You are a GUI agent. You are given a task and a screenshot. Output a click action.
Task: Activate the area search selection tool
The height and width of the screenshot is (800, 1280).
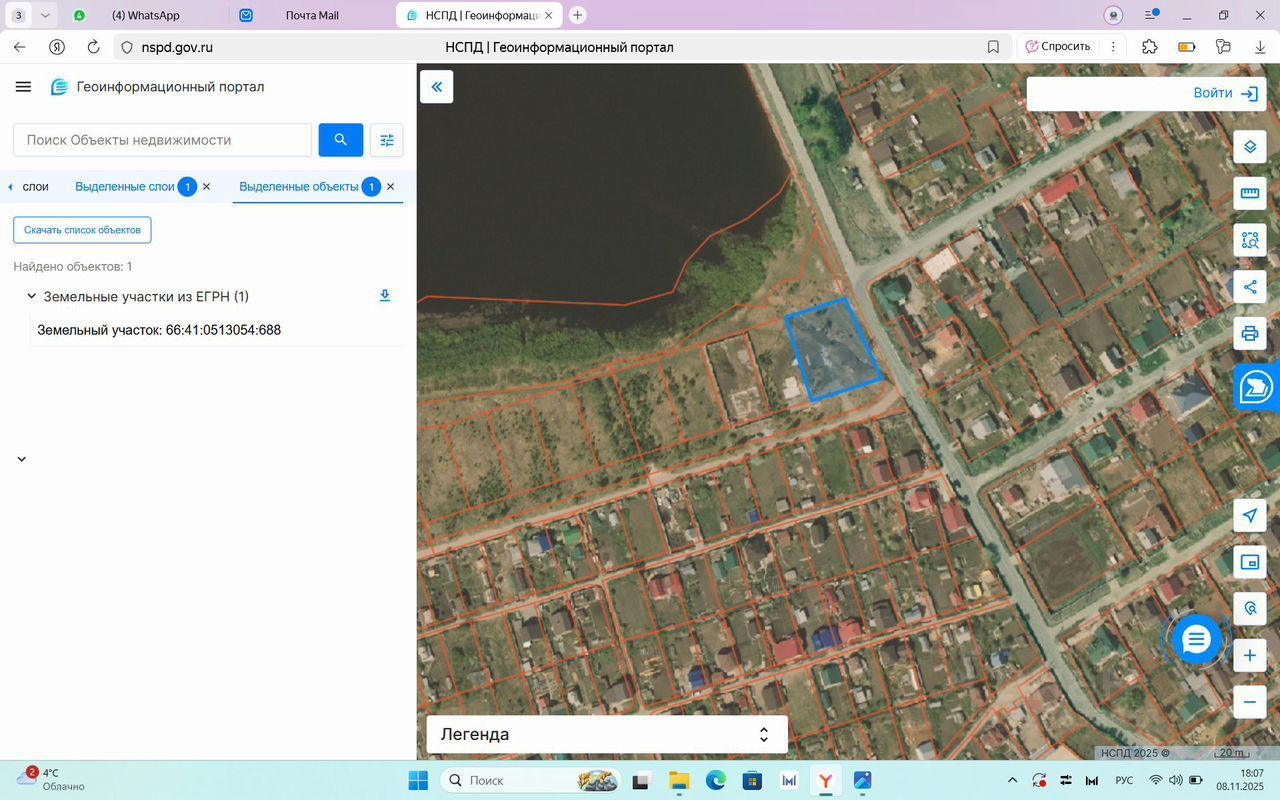coord(1250,240)
